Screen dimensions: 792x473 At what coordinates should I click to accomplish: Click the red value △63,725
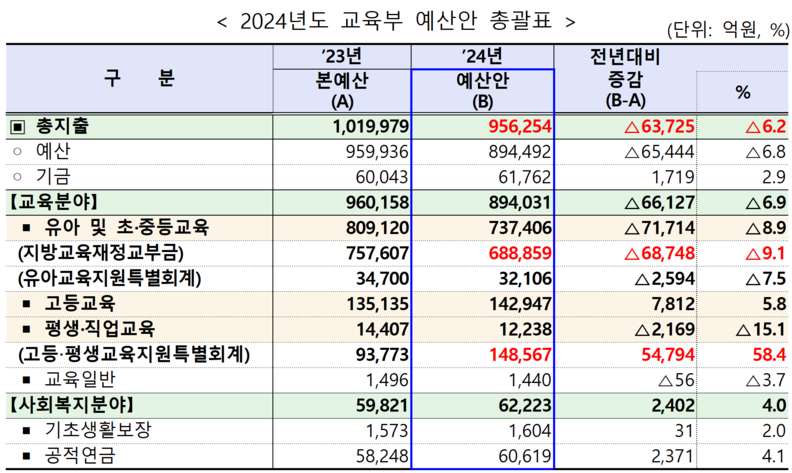pos(659,126)
